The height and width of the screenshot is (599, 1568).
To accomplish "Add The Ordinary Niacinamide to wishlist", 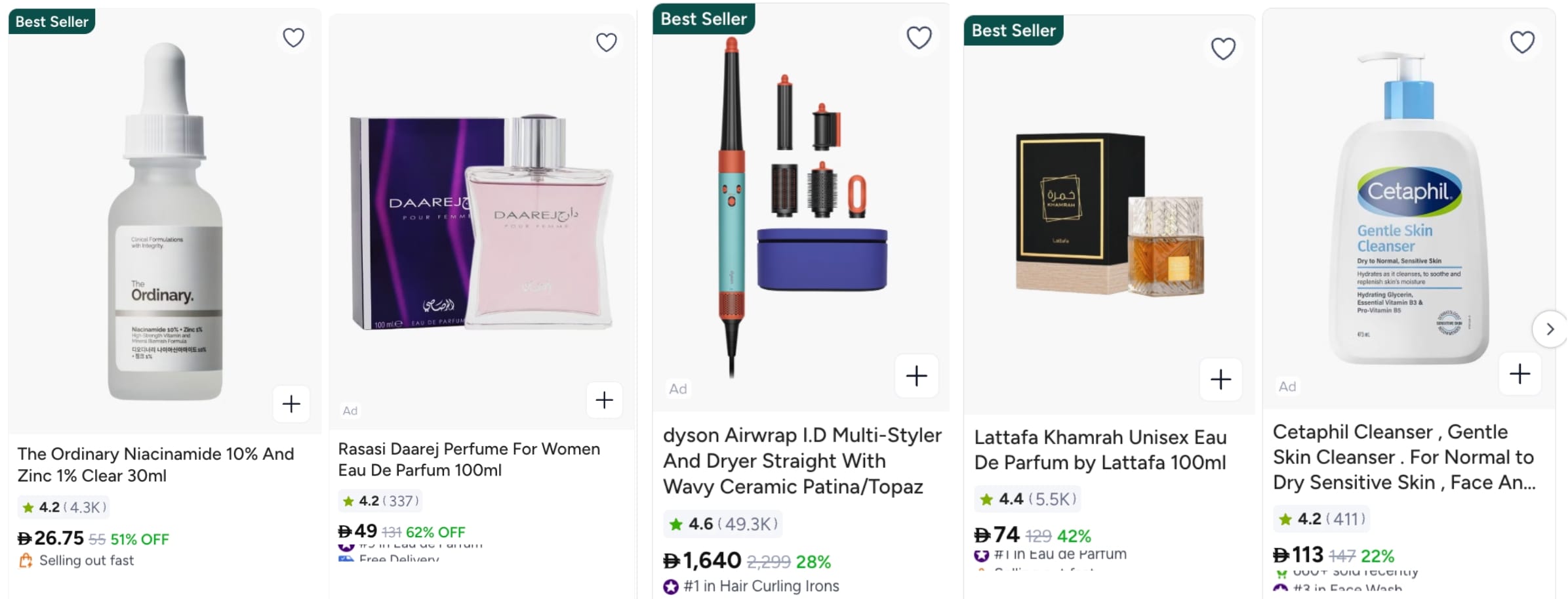I will coord(293,38).
